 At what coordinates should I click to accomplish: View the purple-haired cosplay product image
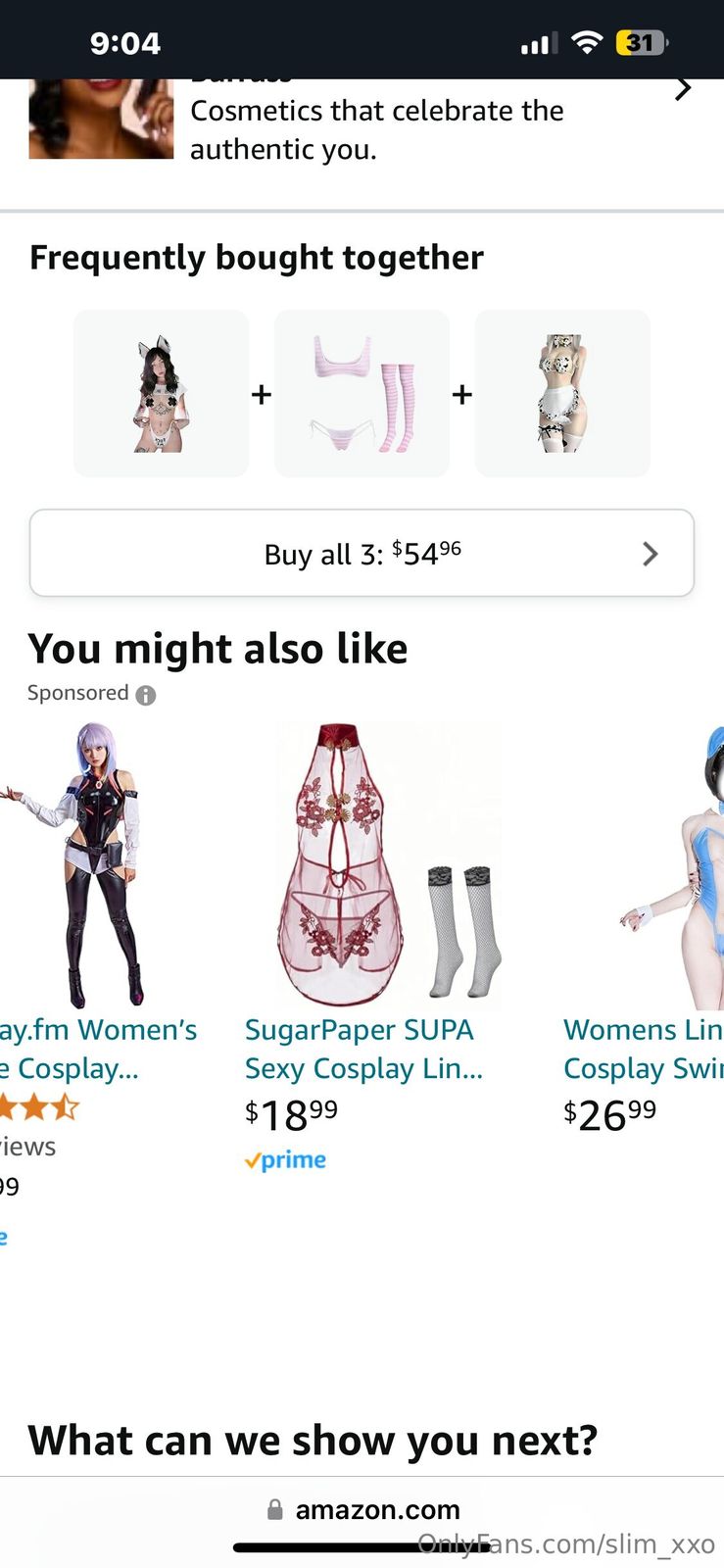point(83,865)
